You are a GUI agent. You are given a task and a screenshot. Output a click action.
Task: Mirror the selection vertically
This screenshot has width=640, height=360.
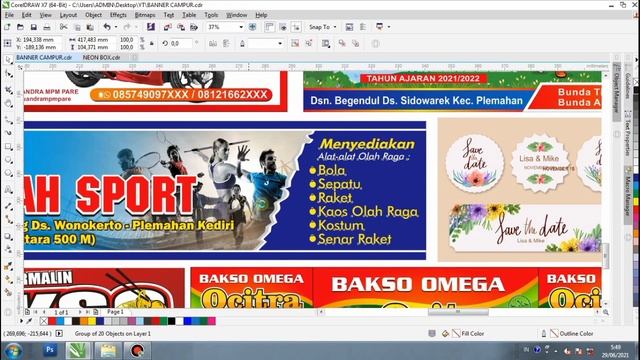[x=226, y=43]
